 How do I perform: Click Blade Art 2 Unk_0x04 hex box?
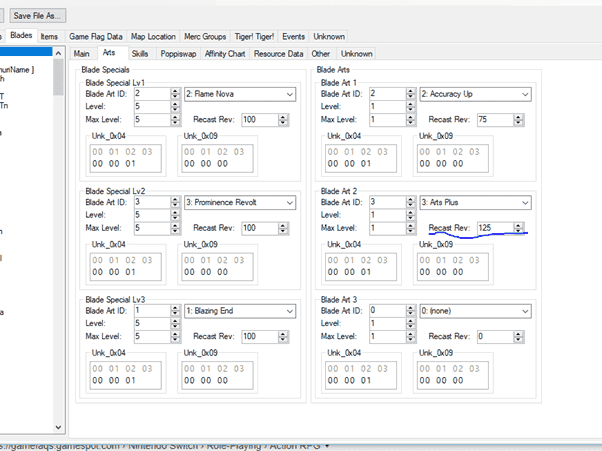361,266
